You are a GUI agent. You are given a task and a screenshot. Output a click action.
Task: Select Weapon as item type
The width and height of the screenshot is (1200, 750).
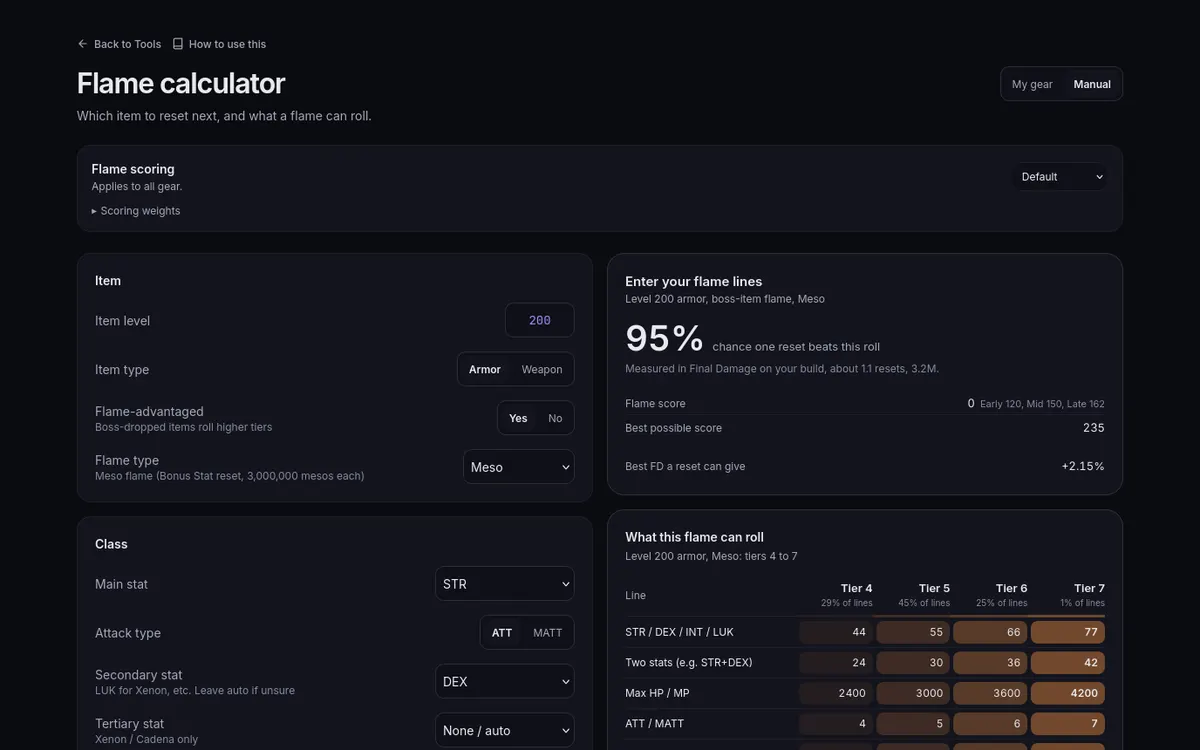(542, 369)
